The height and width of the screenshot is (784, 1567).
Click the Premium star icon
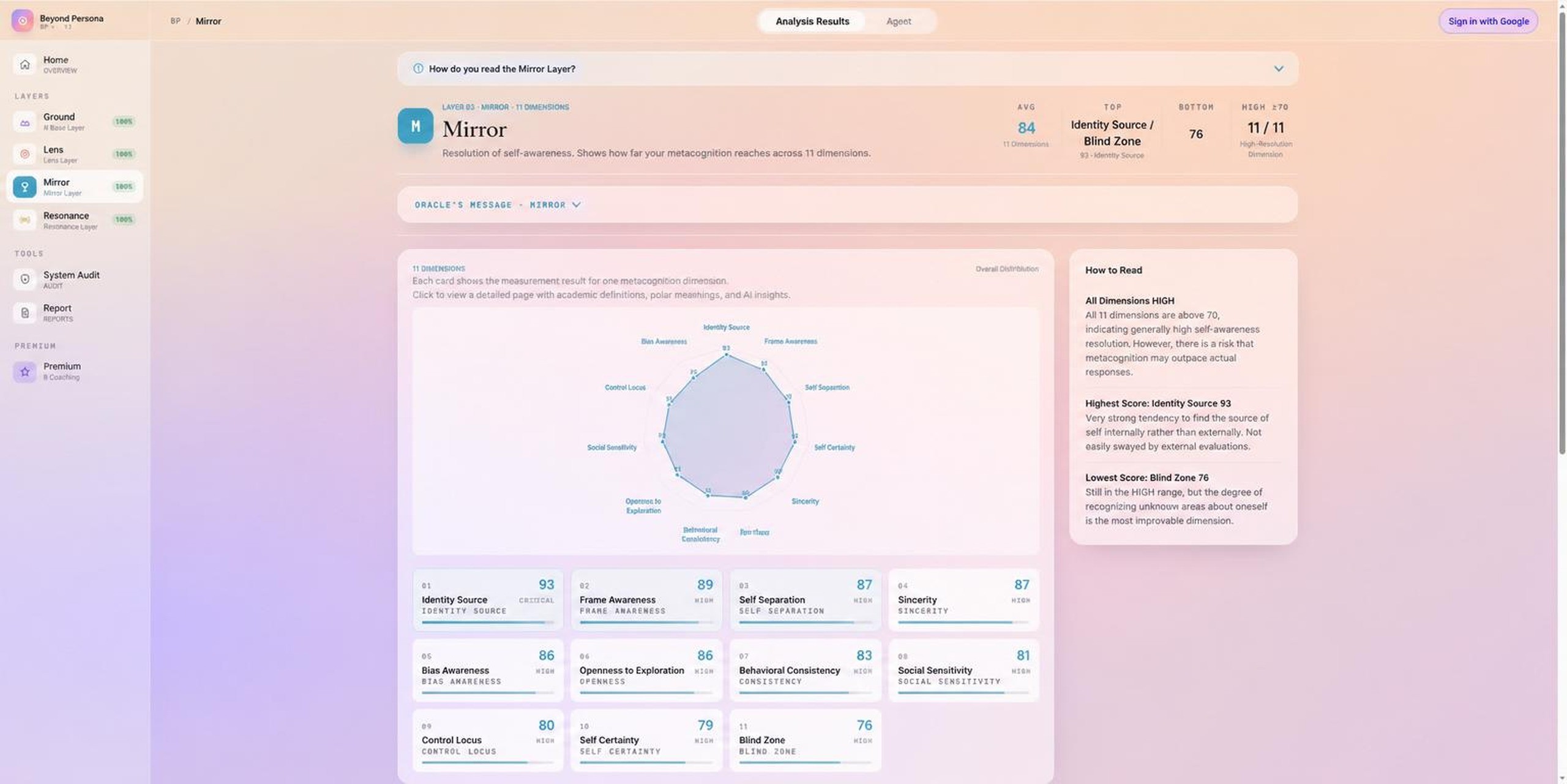click(24, 371)
